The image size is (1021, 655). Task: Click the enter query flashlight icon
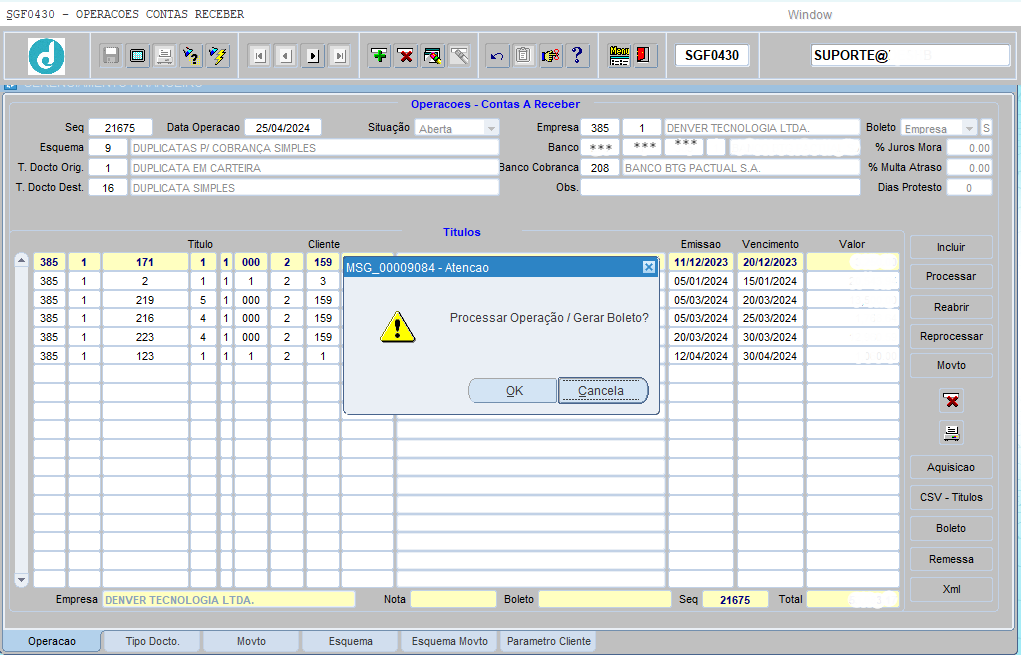(x=191, y=55)
